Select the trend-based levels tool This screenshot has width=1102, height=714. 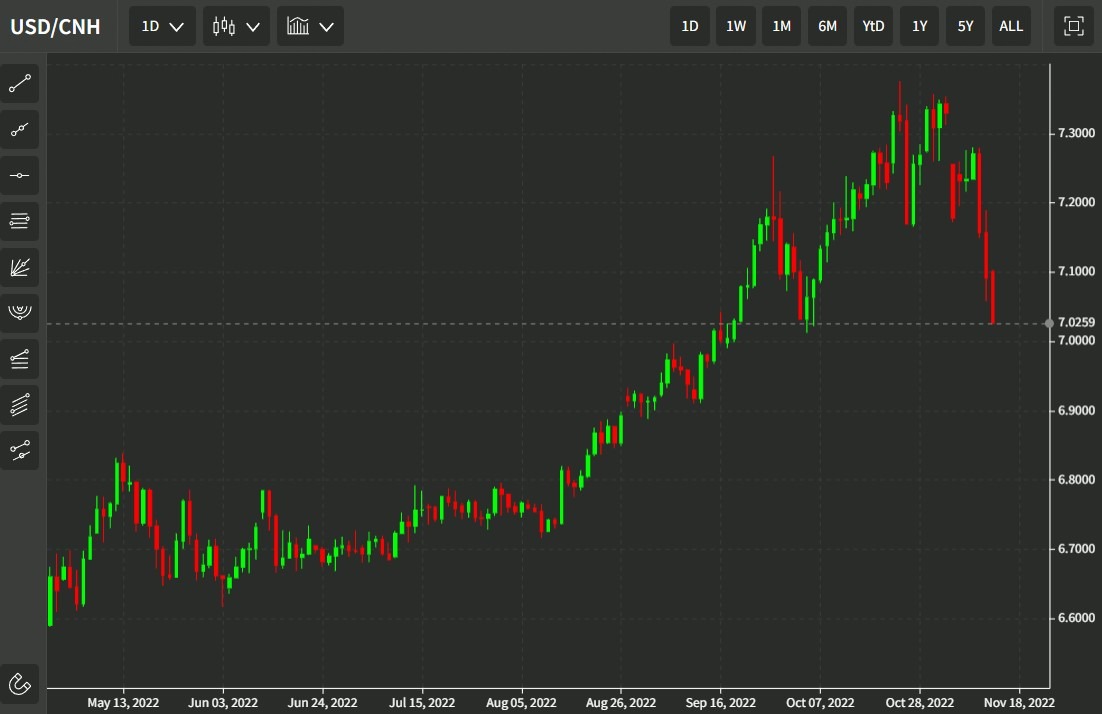coord(20,359)
